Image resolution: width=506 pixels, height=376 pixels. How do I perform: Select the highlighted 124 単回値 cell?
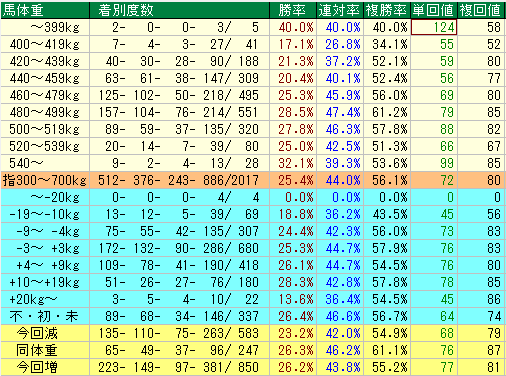click(x=434, y=27)
